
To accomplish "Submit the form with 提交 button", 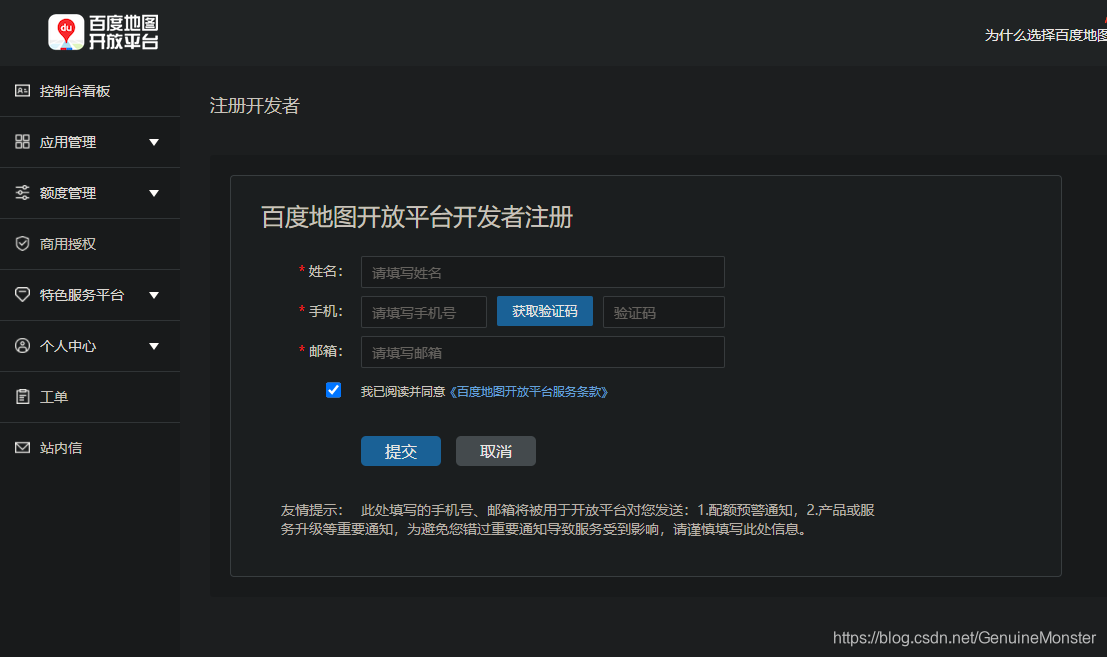I will pos(400,451).
